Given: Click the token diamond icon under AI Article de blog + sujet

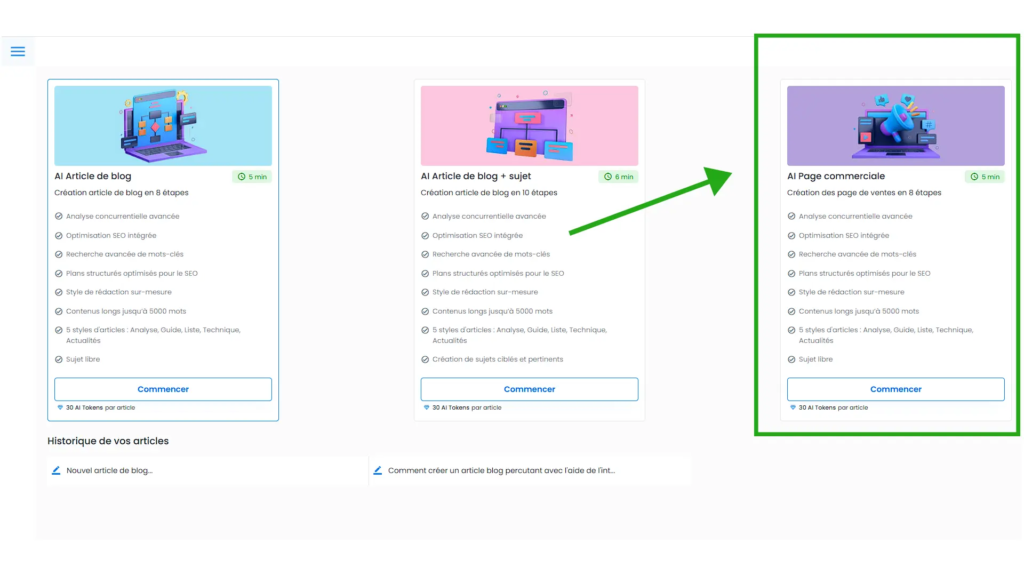Looking at the screenshot, I should point(426,408).
